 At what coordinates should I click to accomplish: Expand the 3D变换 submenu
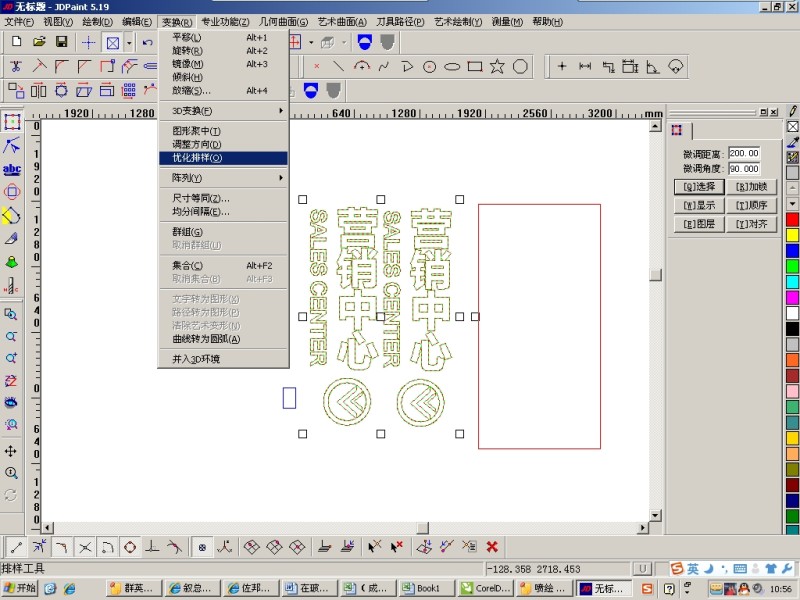tap(222, 110)
